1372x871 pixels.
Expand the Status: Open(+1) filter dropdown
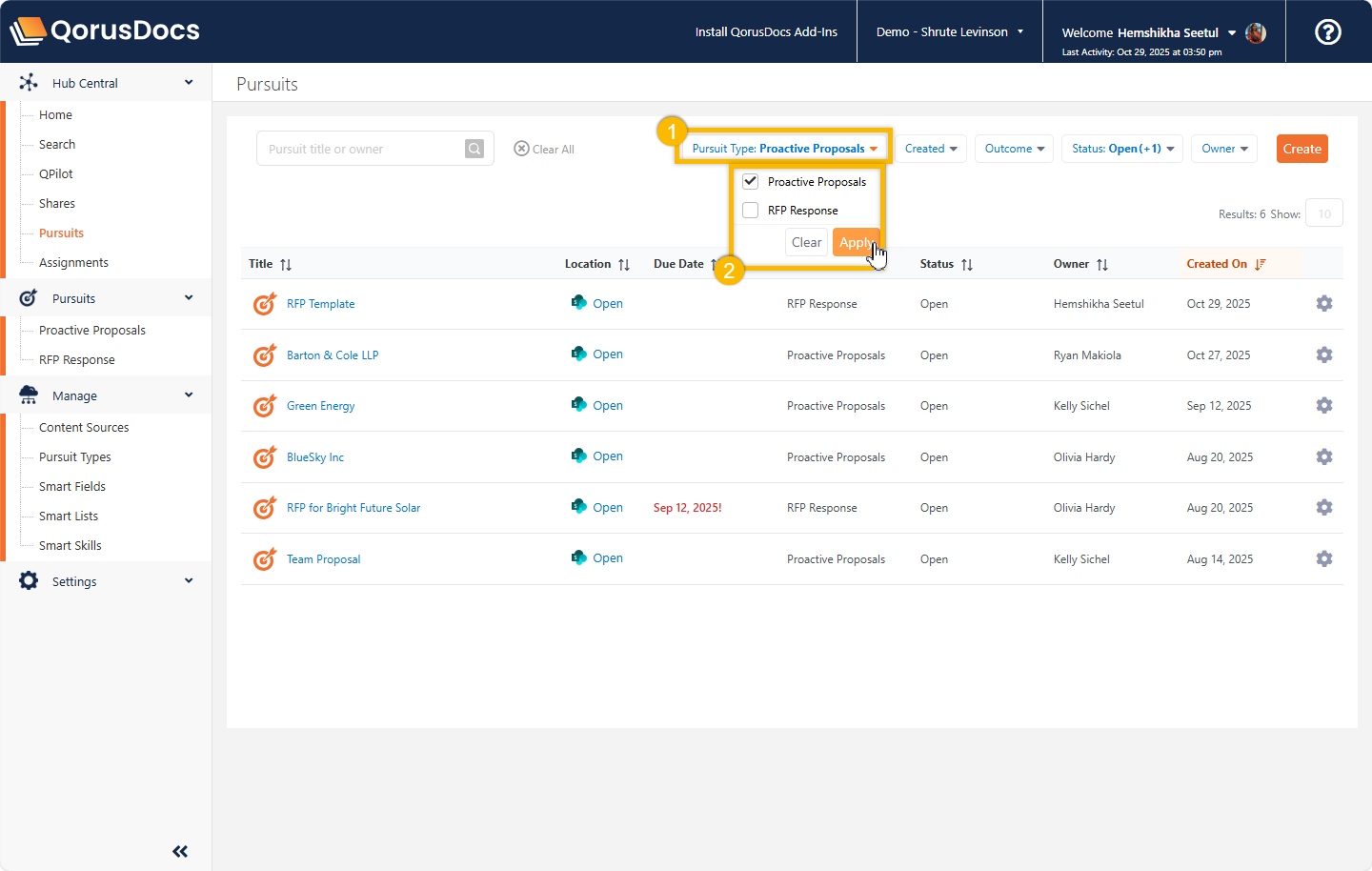tap(1121, 149)
